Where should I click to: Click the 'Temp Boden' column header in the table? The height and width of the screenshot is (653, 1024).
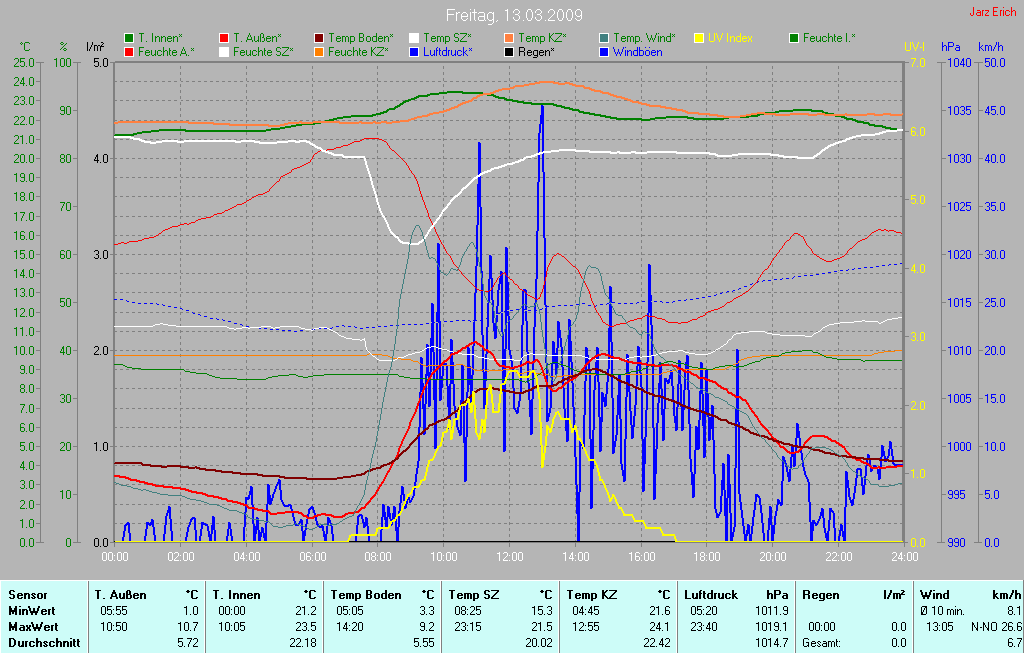366,595
